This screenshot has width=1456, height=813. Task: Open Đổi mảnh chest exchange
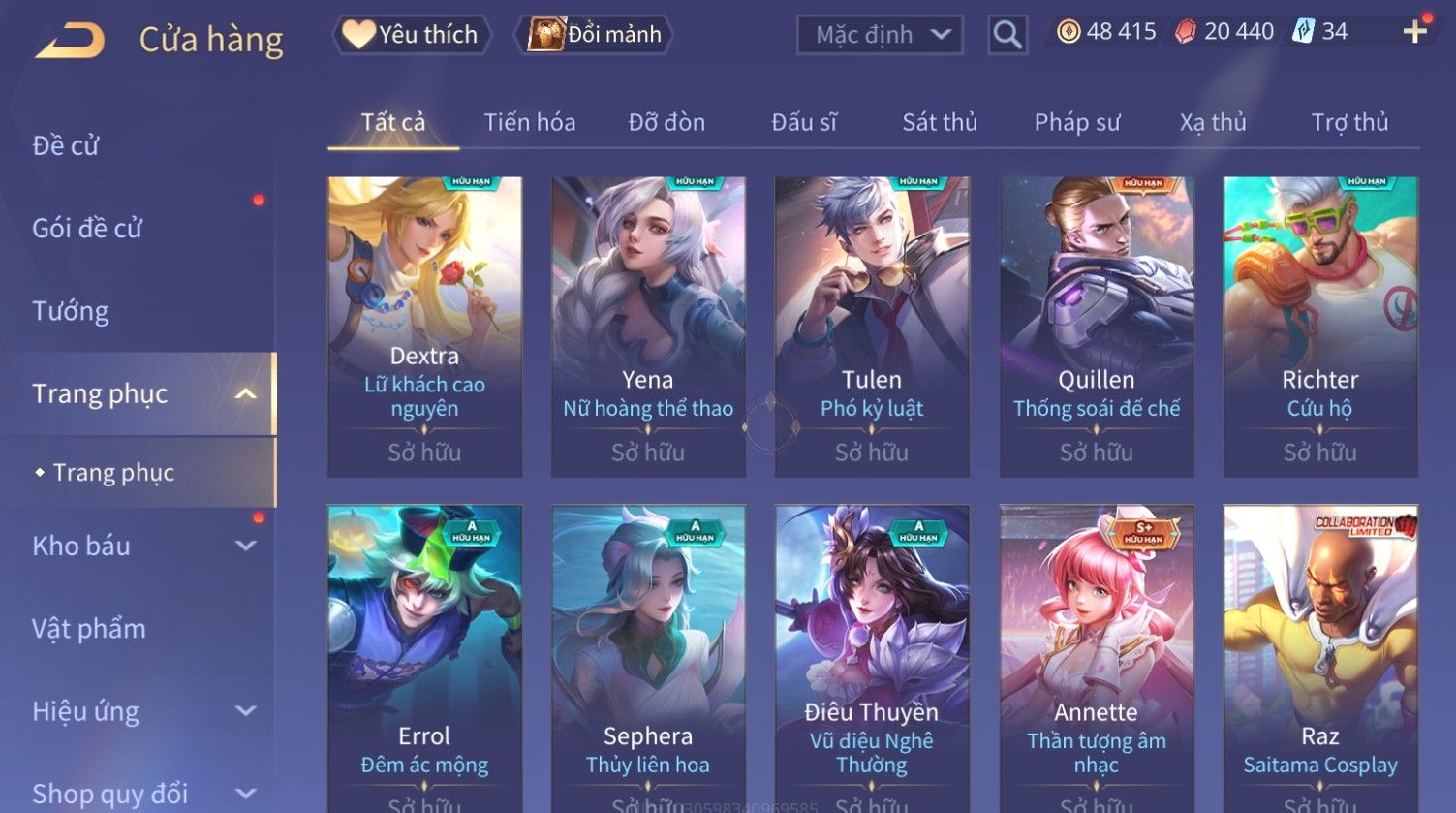tap(594, 35)
